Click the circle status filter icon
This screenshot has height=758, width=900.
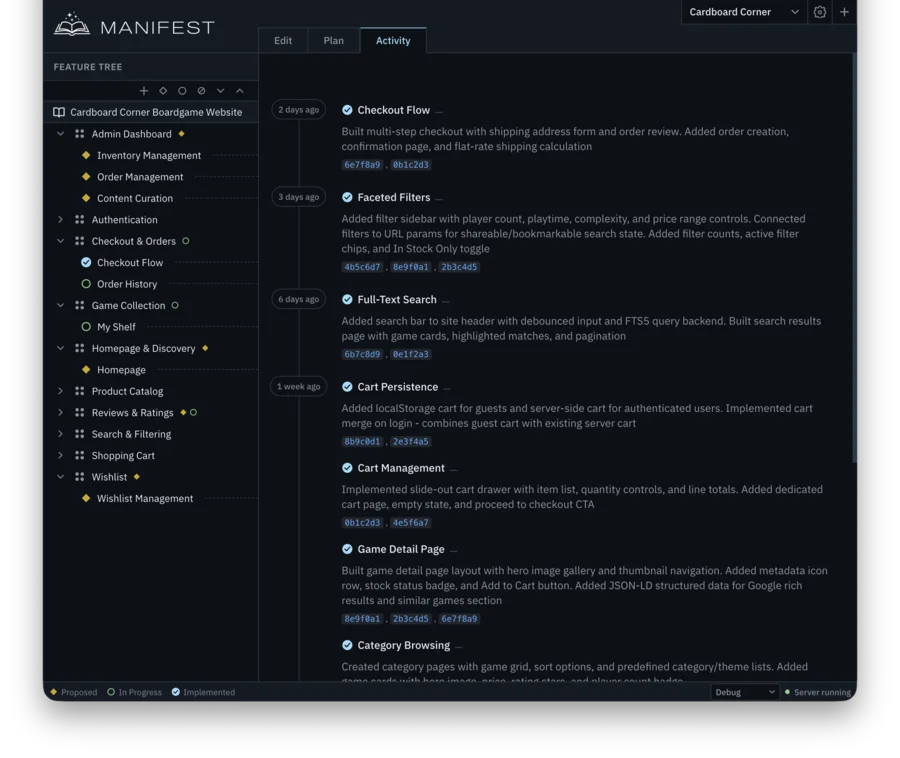182,90
